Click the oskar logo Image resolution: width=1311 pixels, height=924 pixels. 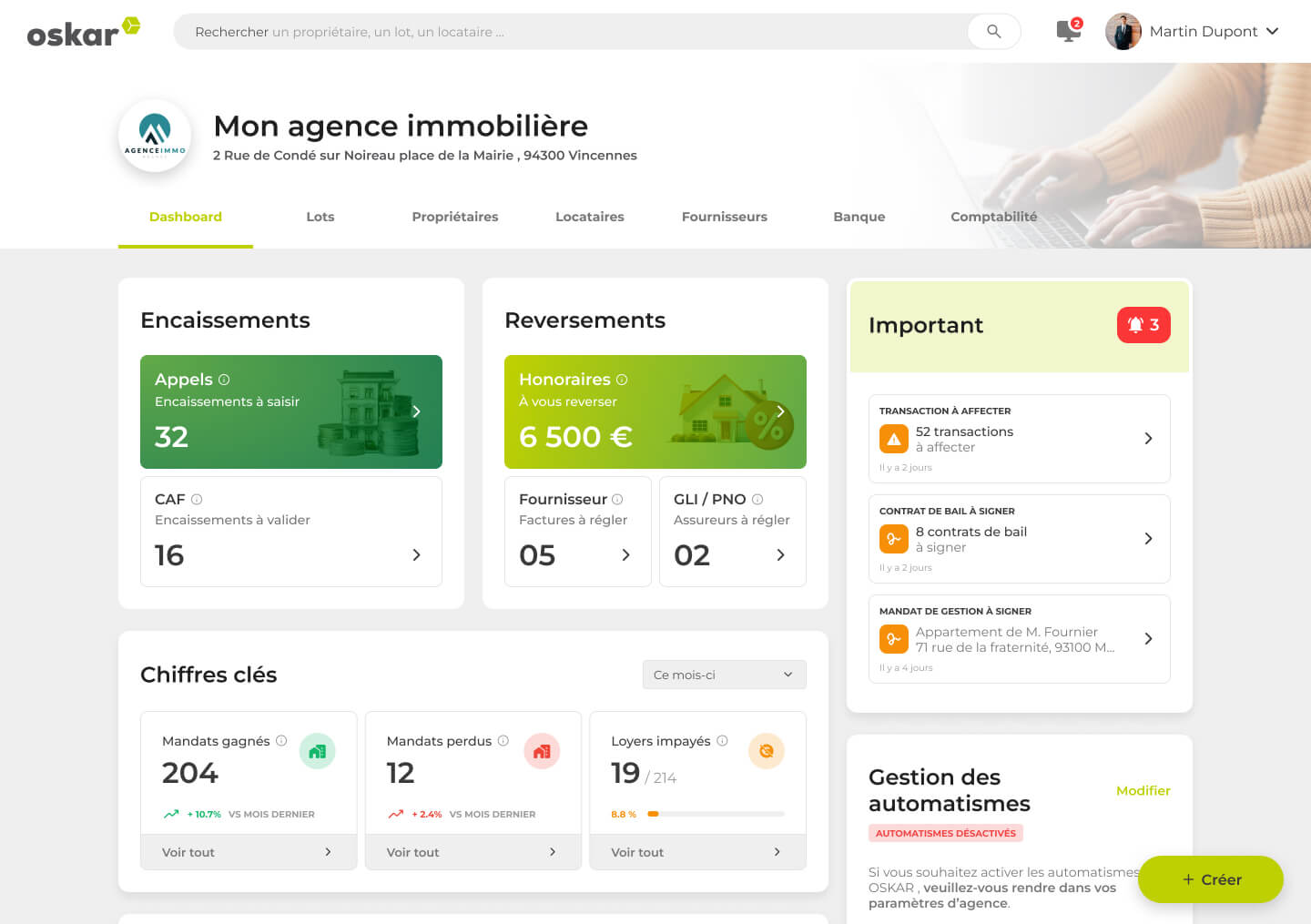(x=84, y=31)
